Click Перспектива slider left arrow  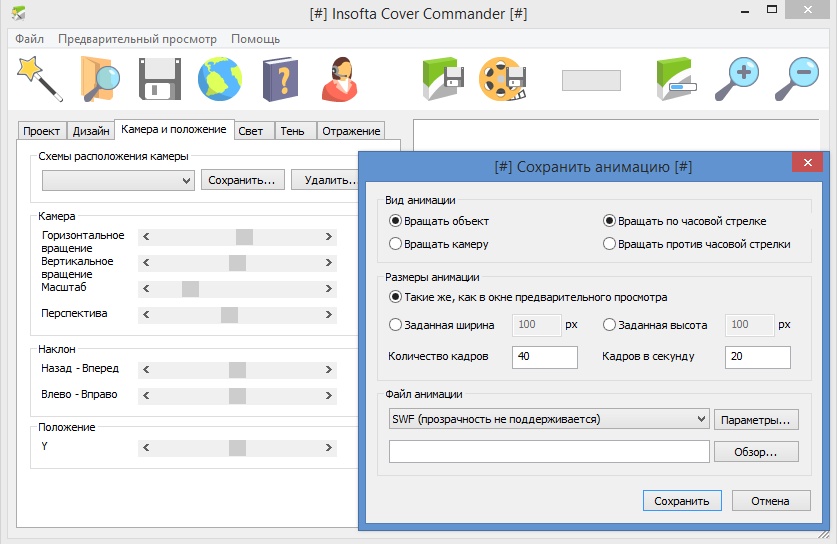146,315
